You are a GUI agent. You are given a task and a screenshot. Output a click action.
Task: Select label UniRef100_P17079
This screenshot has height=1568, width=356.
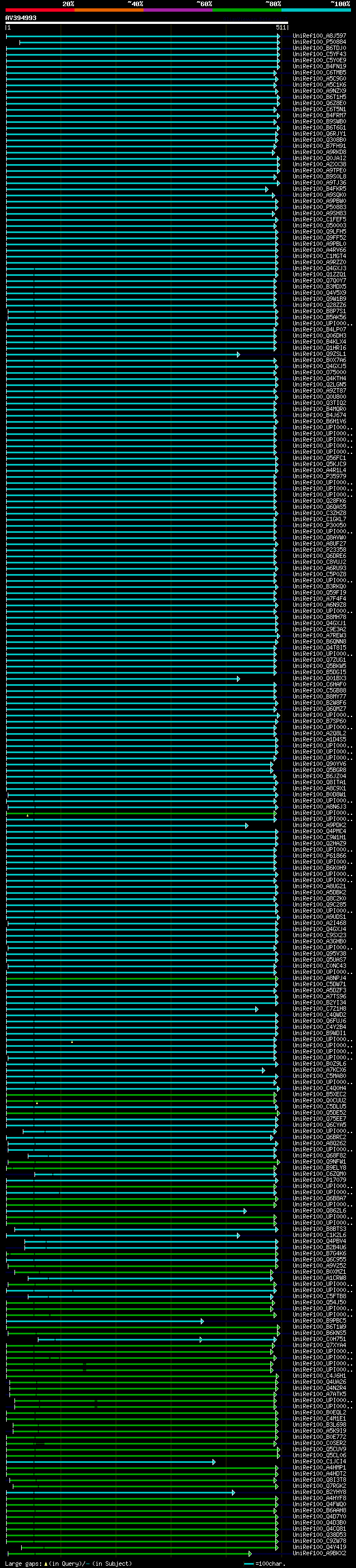[319, 1180]
